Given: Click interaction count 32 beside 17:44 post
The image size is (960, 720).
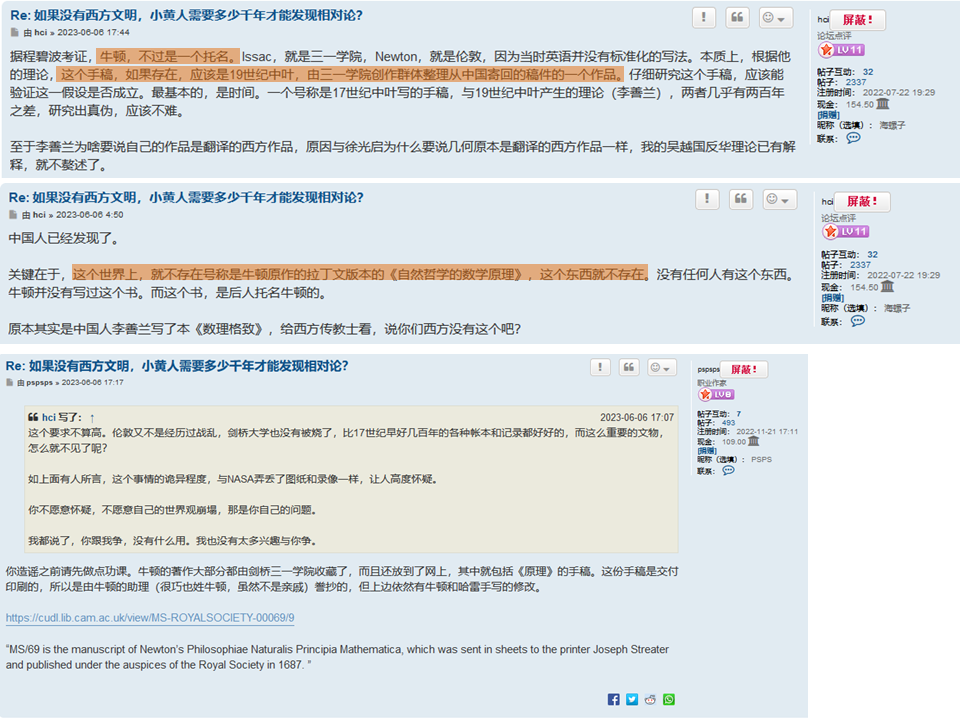Looking at the screenshot, I should coord(868,72).
